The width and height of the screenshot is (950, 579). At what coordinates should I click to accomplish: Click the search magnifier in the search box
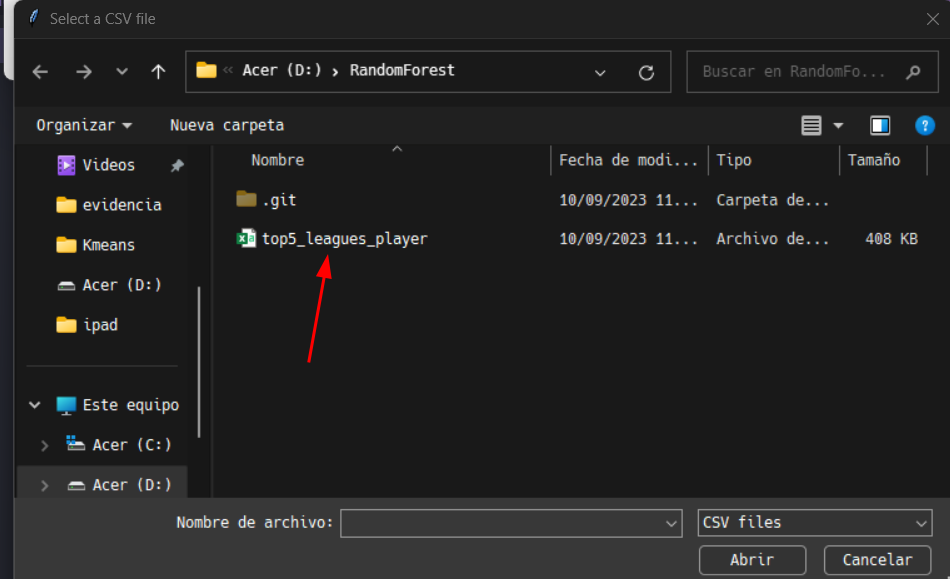[911, 71]
